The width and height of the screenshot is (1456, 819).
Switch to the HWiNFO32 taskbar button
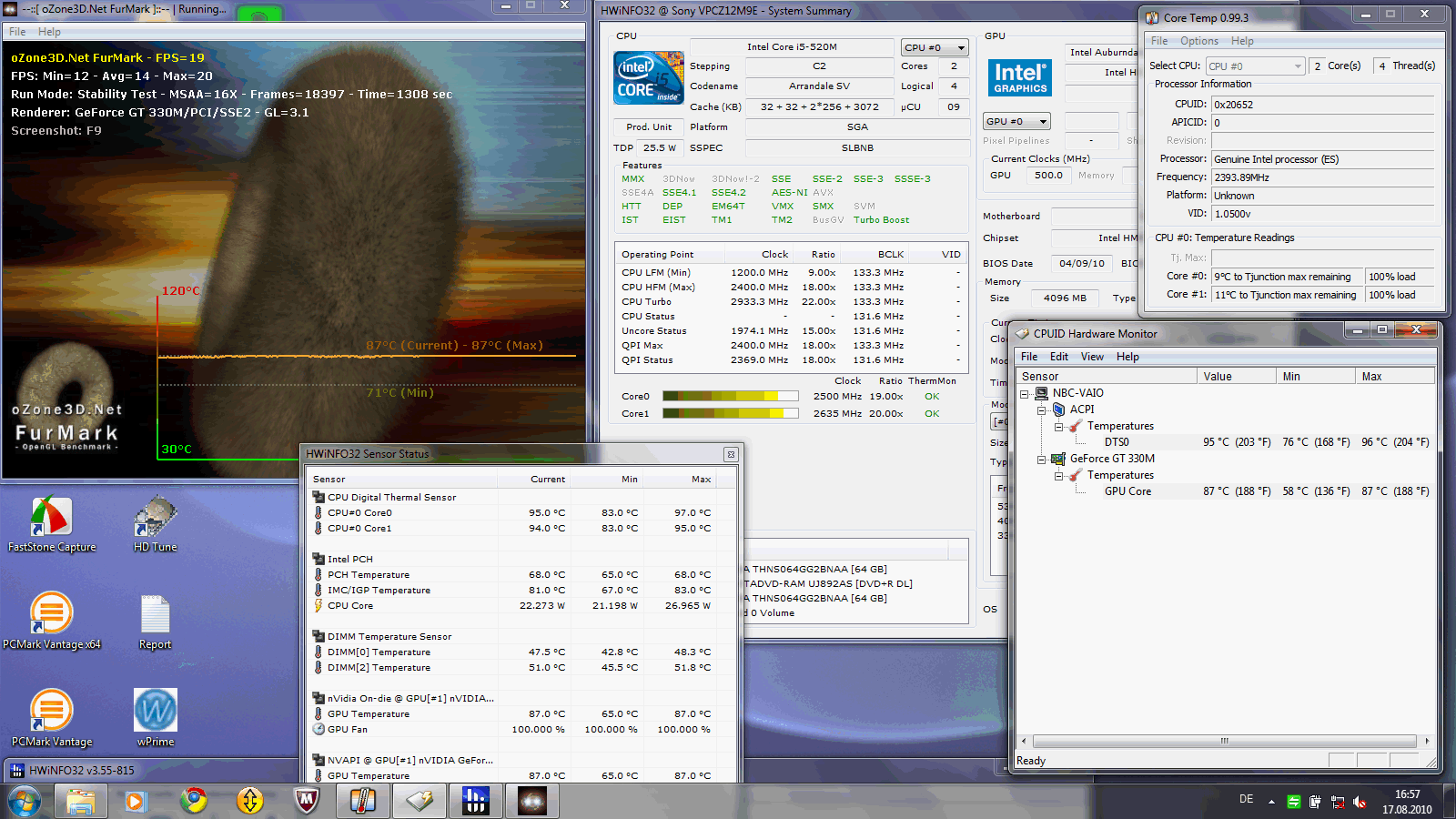(x=476, y=802)
